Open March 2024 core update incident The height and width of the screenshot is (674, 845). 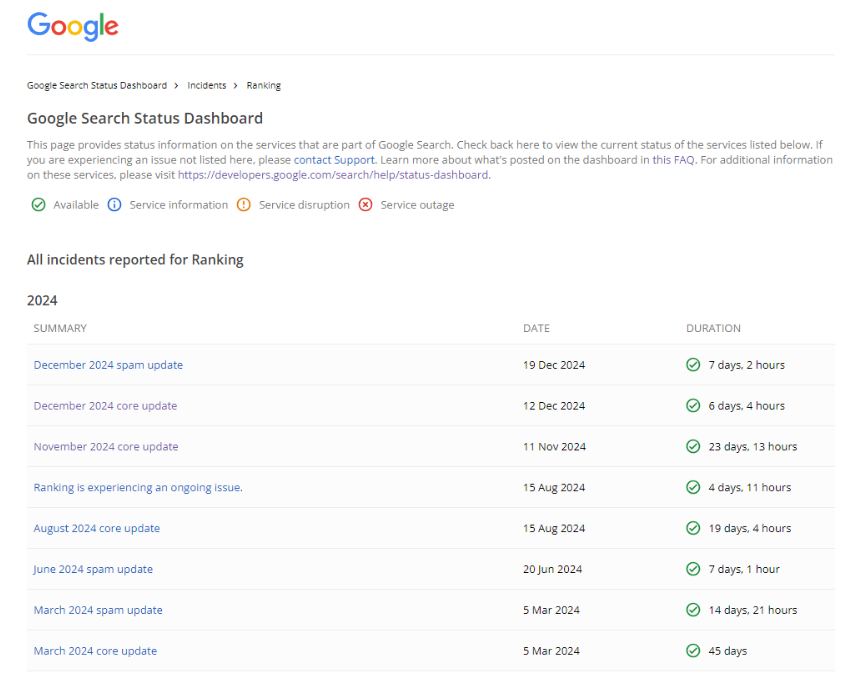pos(95,651)
